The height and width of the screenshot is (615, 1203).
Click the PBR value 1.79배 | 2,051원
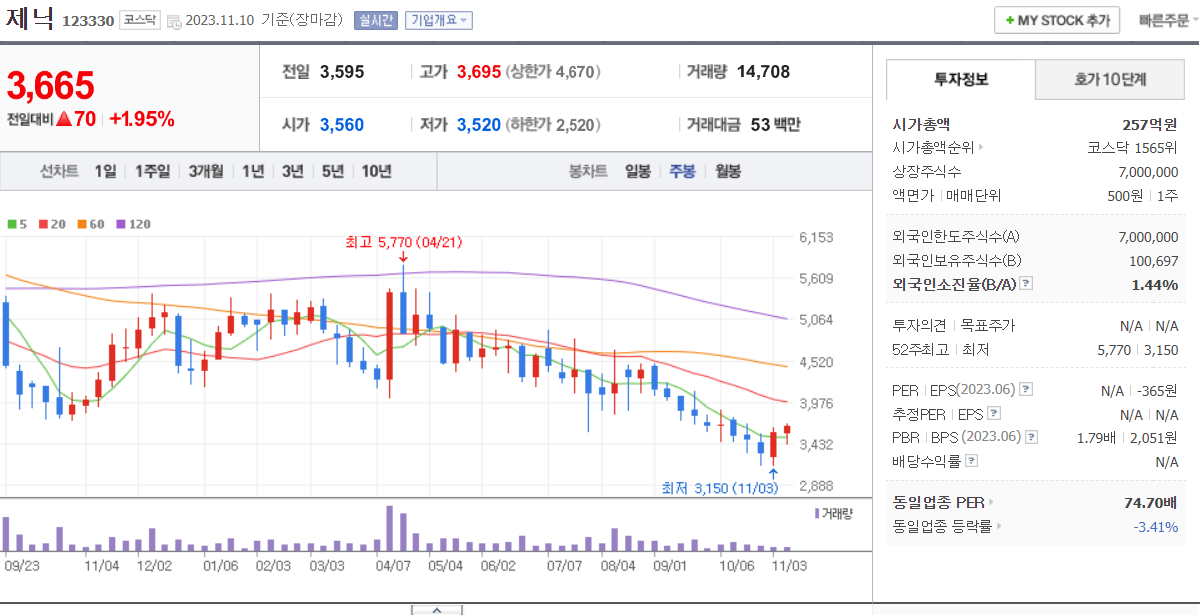coord(1128,437)
